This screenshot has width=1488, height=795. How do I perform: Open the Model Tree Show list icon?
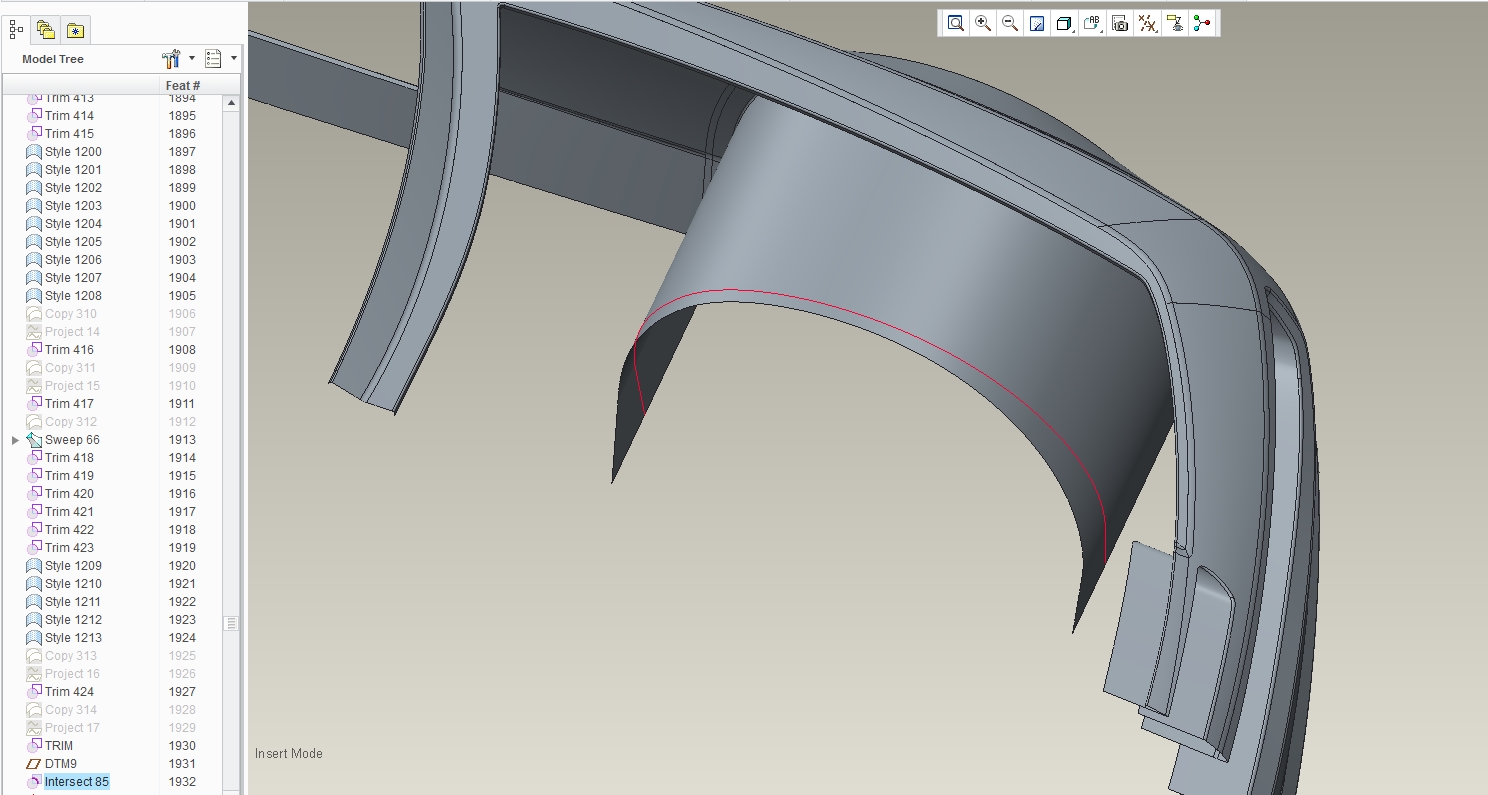[213, 58]
